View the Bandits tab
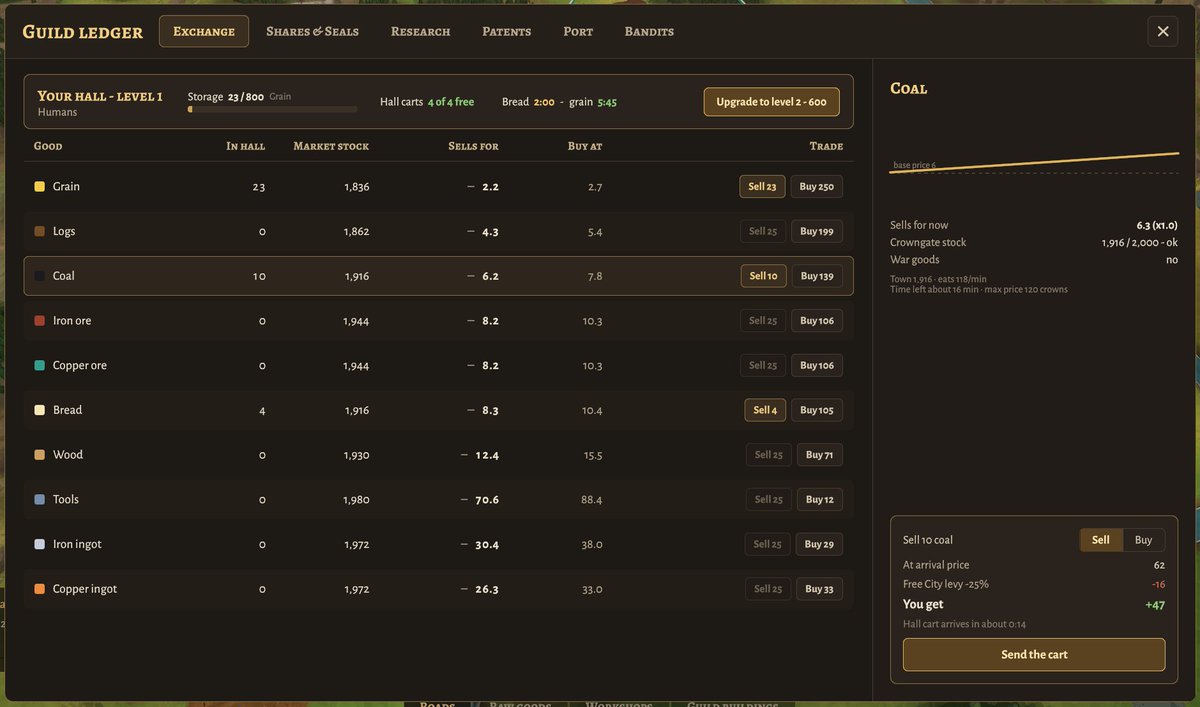The width and height of the screenshot is (1200, 707). tap(649, 31)
